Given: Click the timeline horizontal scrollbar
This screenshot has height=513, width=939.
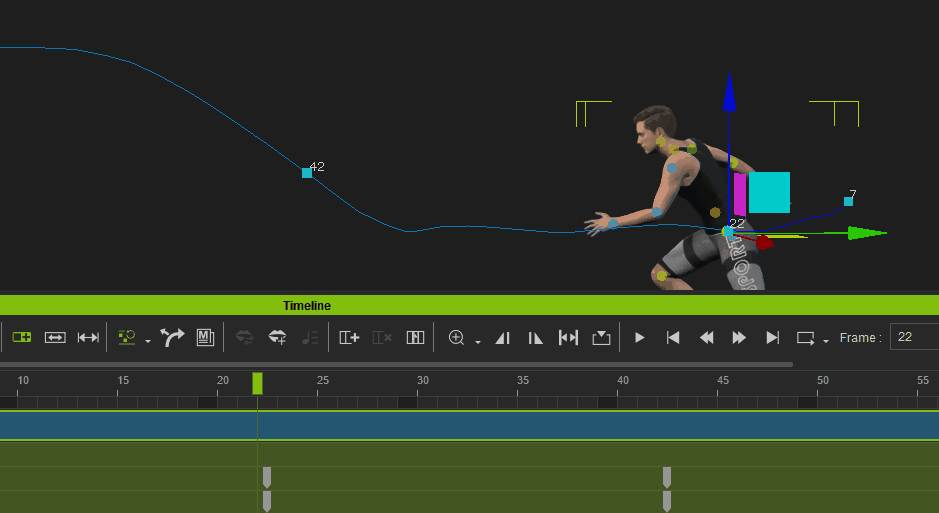Looking at the screenshot, I should point(396,364).
